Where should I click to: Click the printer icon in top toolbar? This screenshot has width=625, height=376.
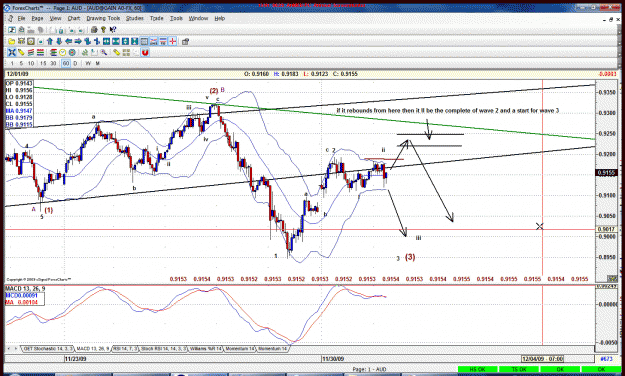(94, 30)
